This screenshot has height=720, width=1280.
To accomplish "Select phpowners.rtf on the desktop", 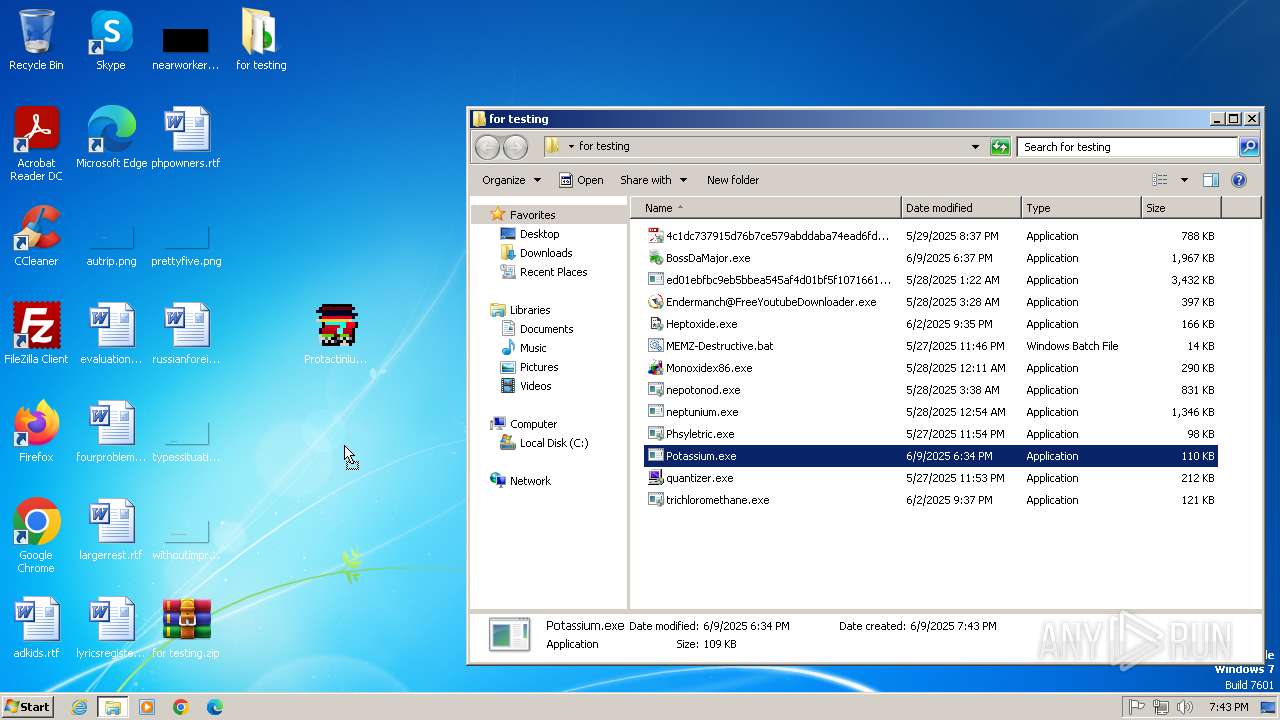I will pos(186,138).
